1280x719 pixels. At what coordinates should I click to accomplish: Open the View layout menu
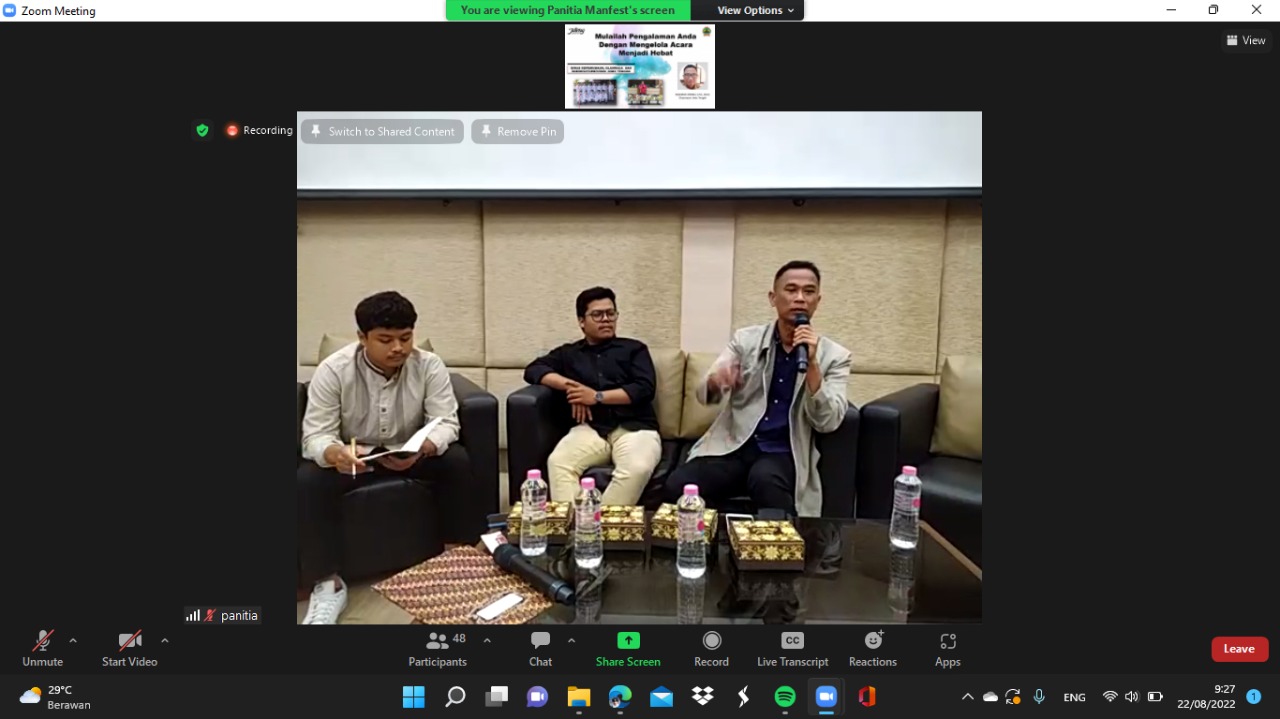click(1246, 40)
